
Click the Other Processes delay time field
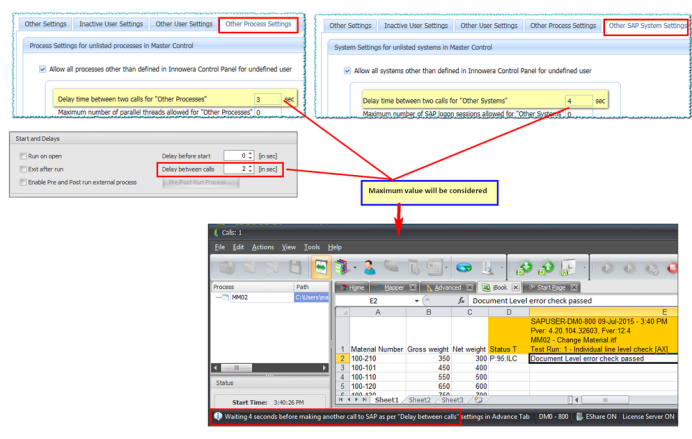(x=267, y=99)
